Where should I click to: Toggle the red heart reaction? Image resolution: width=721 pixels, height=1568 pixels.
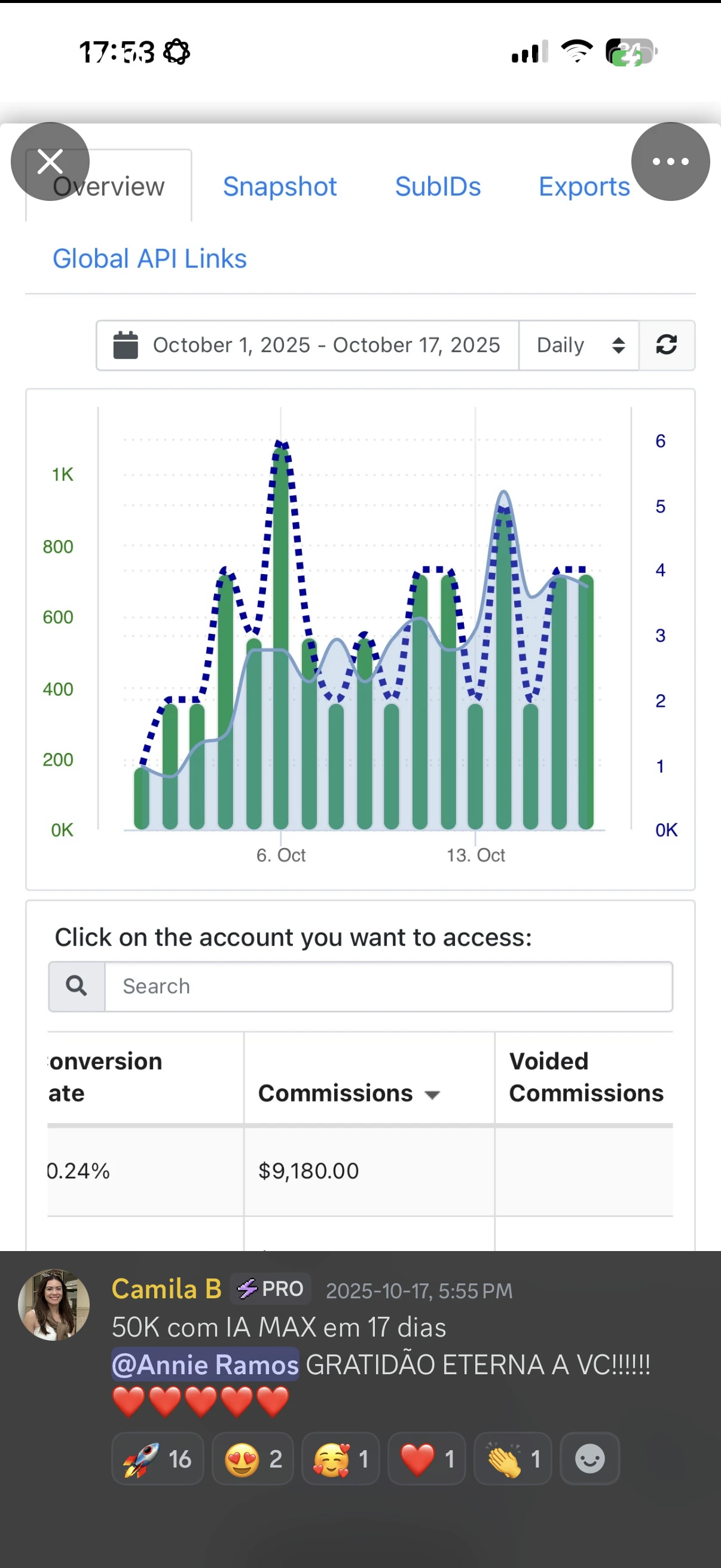point(426,1459)
